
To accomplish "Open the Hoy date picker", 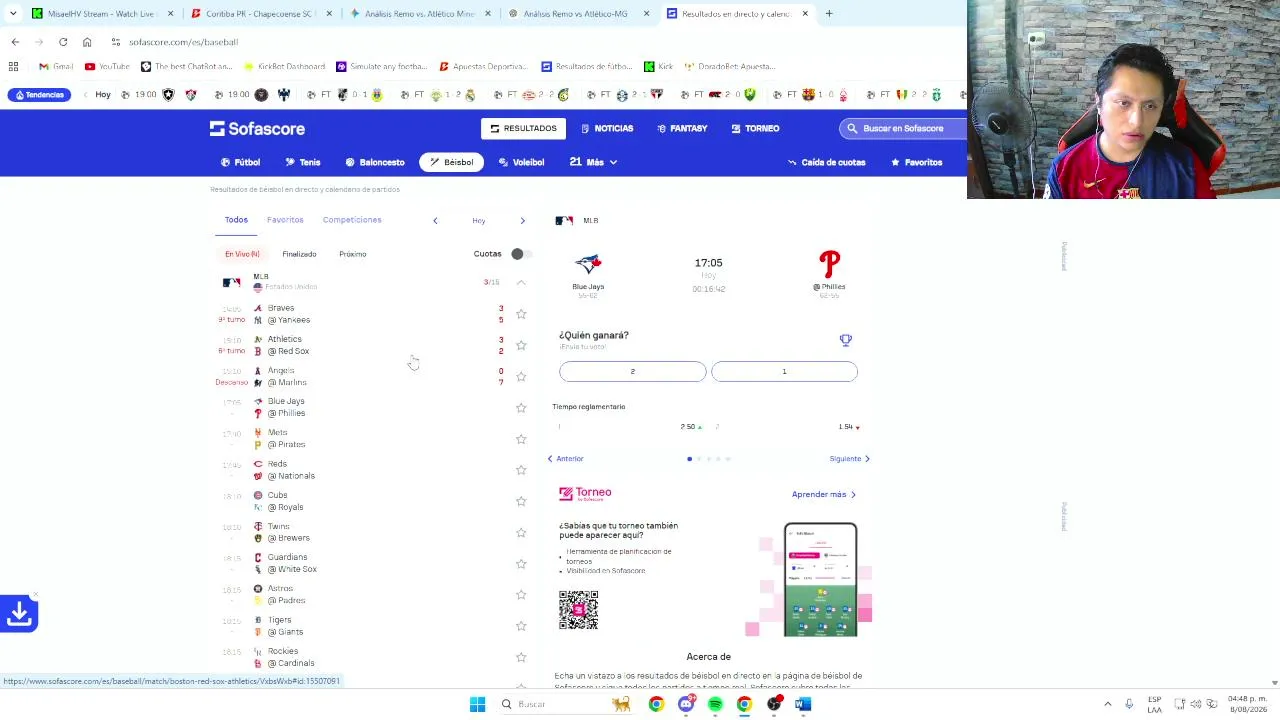I will 479,220.
